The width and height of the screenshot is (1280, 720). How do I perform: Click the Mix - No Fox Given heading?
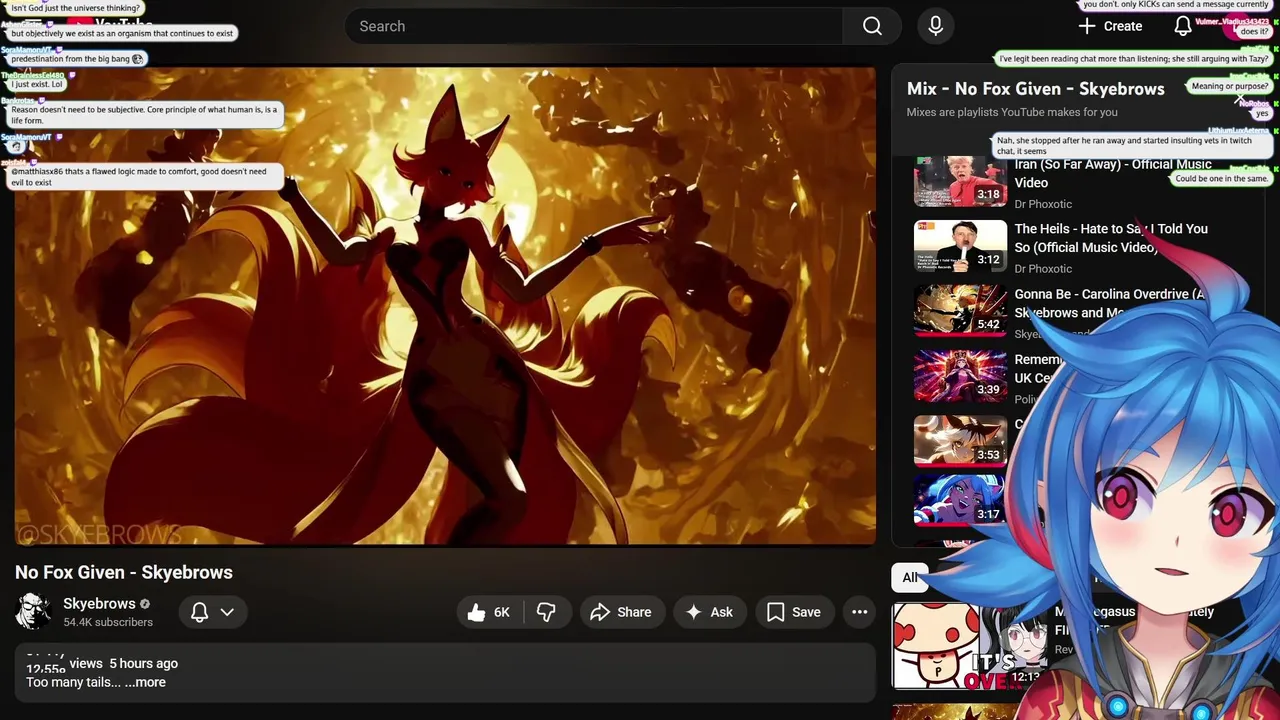tap(1035, 88)
